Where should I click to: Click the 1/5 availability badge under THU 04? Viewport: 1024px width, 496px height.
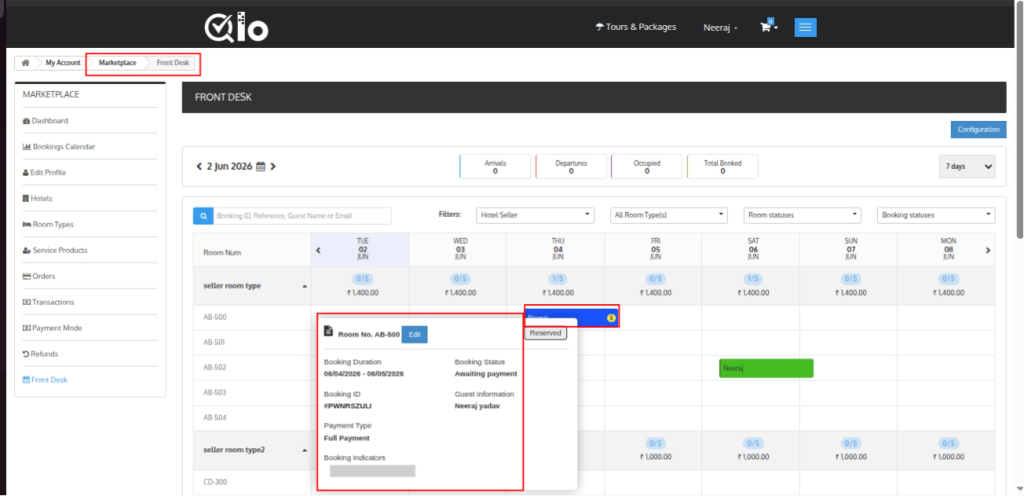[x=558, y=279]
